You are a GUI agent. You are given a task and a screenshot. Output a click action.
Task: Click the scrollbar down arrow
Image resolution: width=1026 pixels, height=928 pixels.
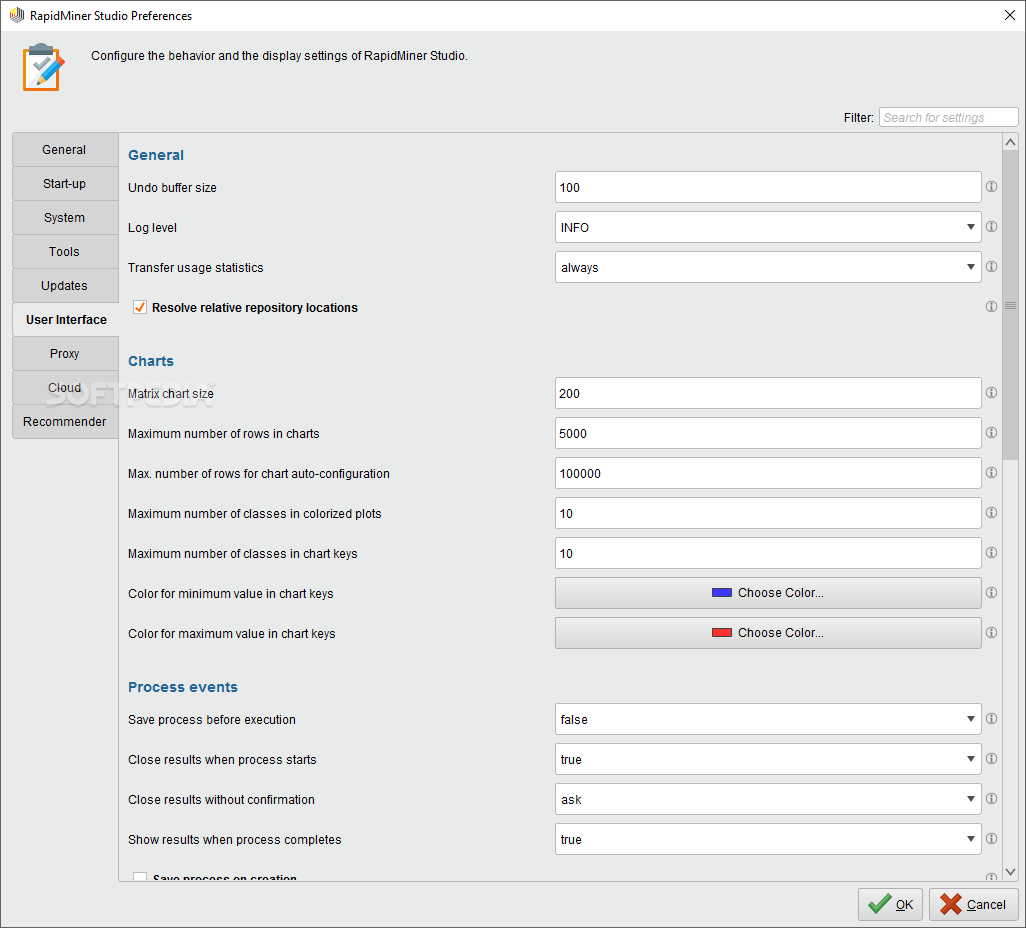[1010, 872]
